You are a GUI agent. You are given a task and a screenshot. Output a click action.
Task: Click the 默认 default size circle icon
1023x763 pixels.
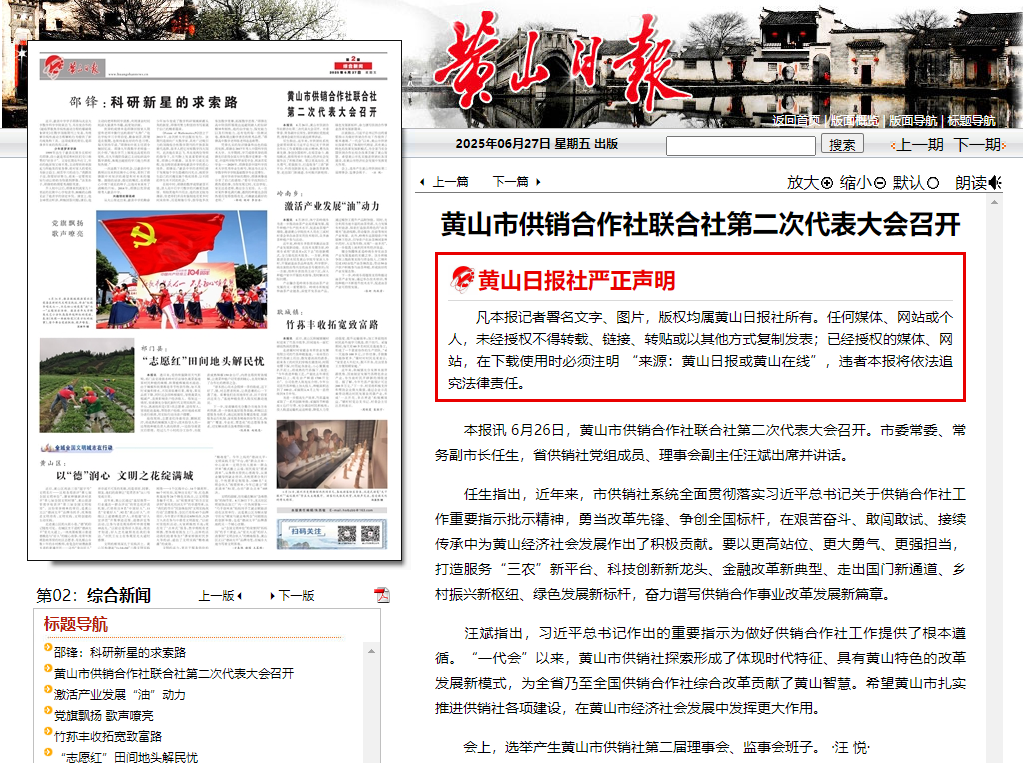(933, 183)
